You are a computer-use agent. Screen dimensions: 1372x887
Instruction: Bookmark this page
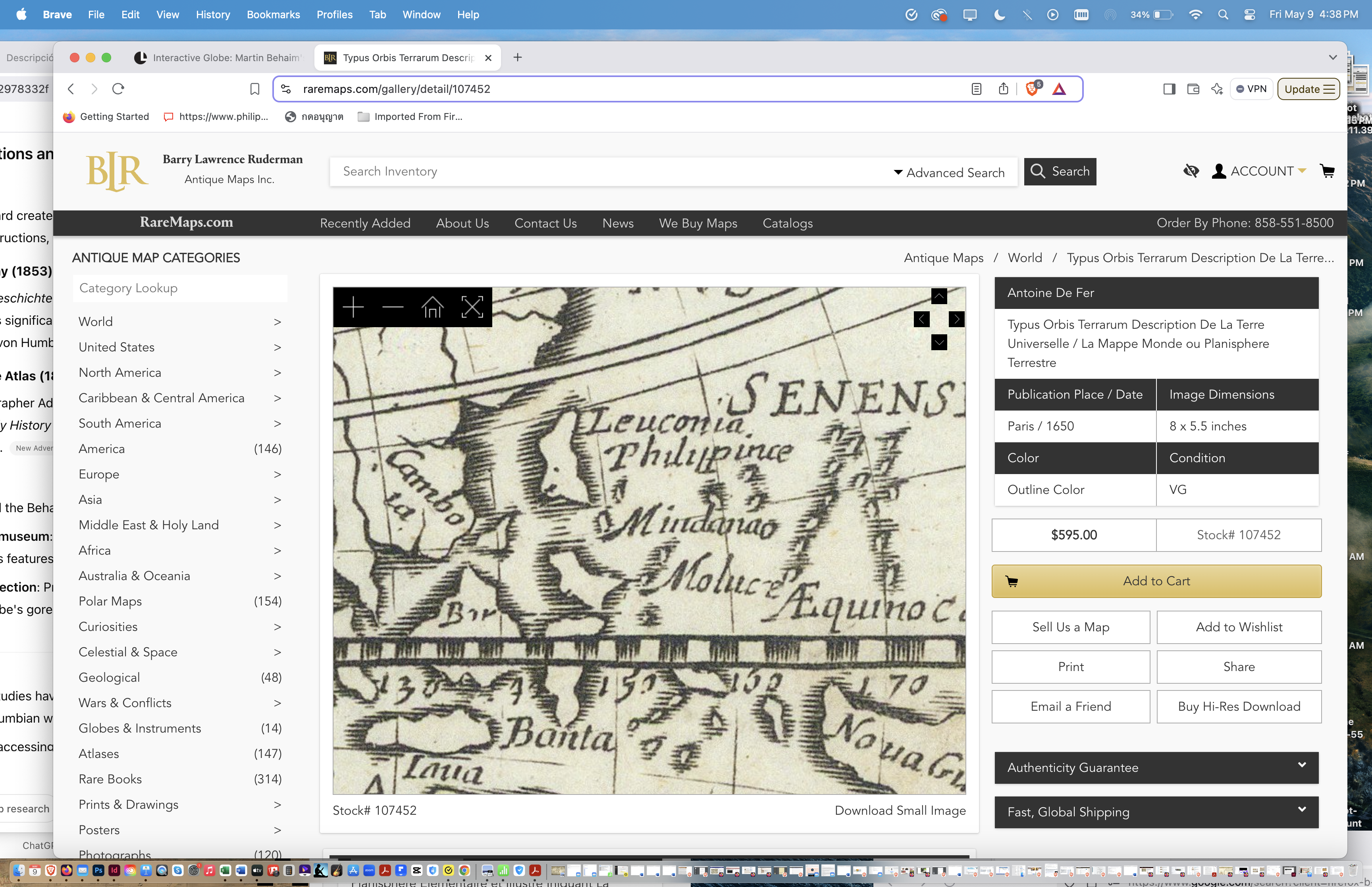coord(254,89)
